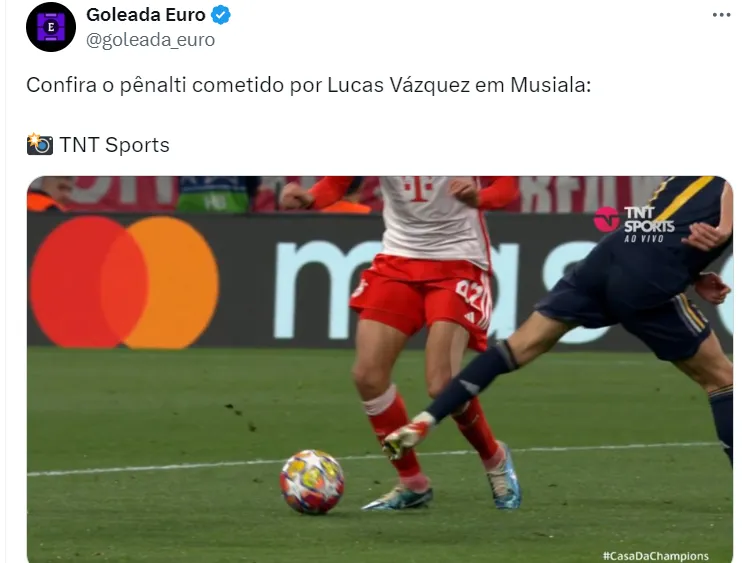Select the TNT Sports credit text
The image size is (745, 563).
tap(115, 145)
